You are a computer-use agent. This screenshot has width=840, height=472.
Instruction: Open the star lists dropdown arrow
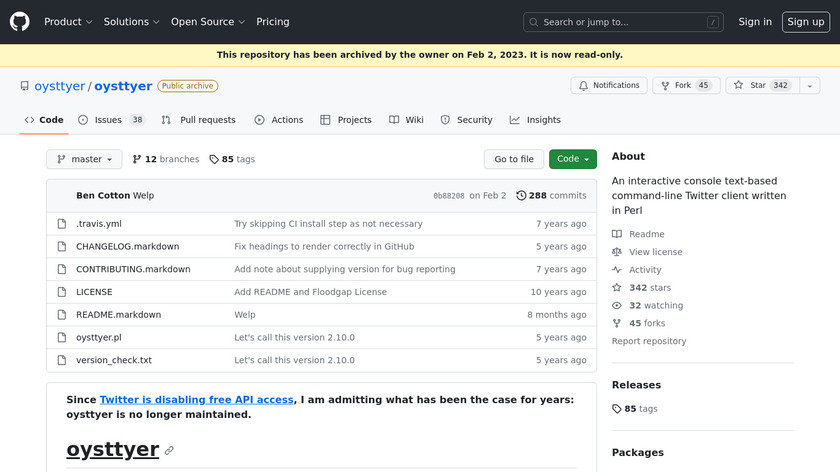[x=809, y=86]
